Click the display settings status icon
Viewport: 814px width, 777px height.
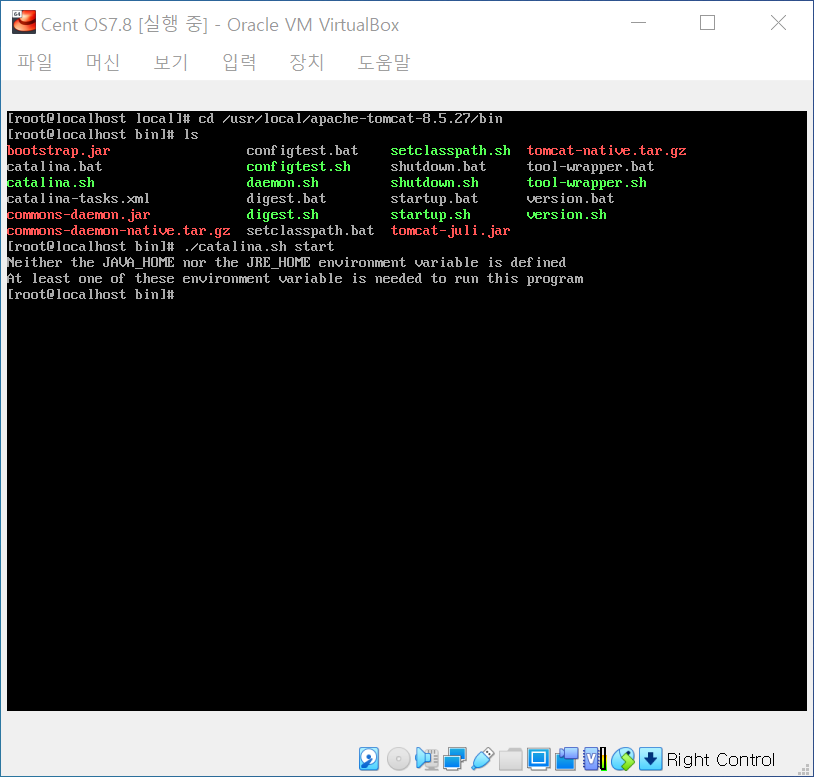539,759
